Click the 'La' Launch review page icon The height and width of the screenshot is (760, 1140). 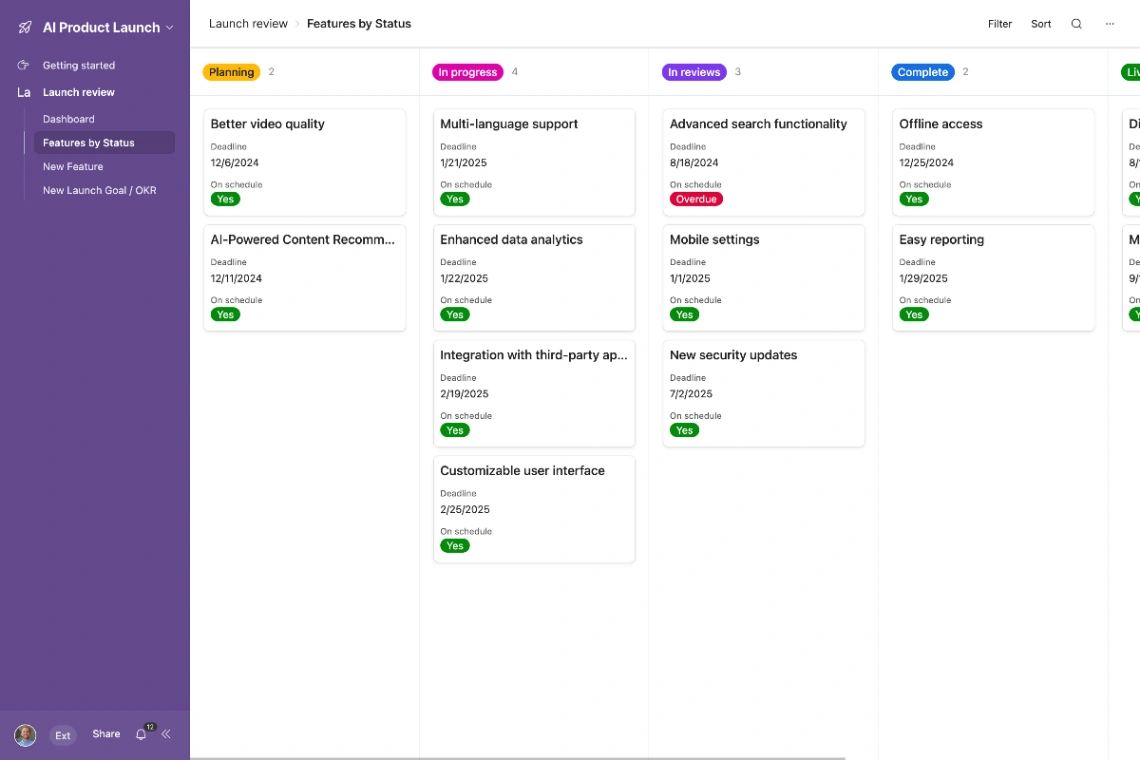coord(24,92)
